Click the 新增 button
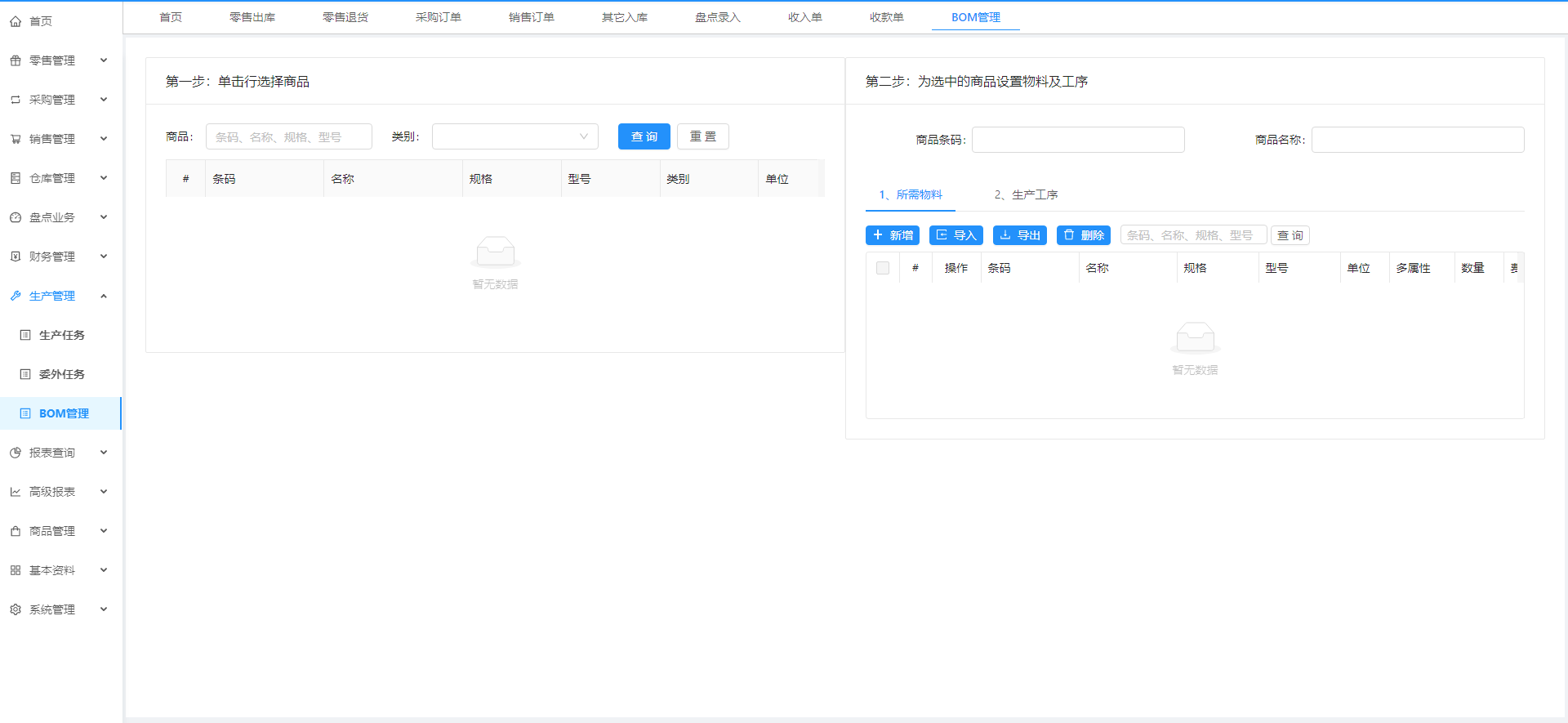 893,235
